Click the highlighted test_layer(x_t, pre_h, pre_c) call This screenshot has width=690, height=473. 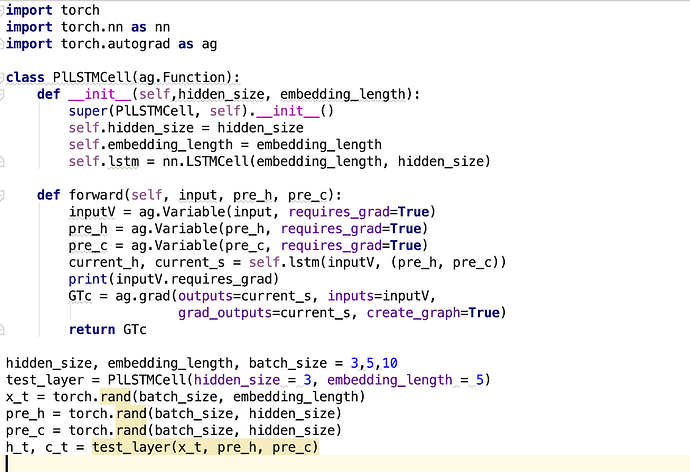point(205,446)
